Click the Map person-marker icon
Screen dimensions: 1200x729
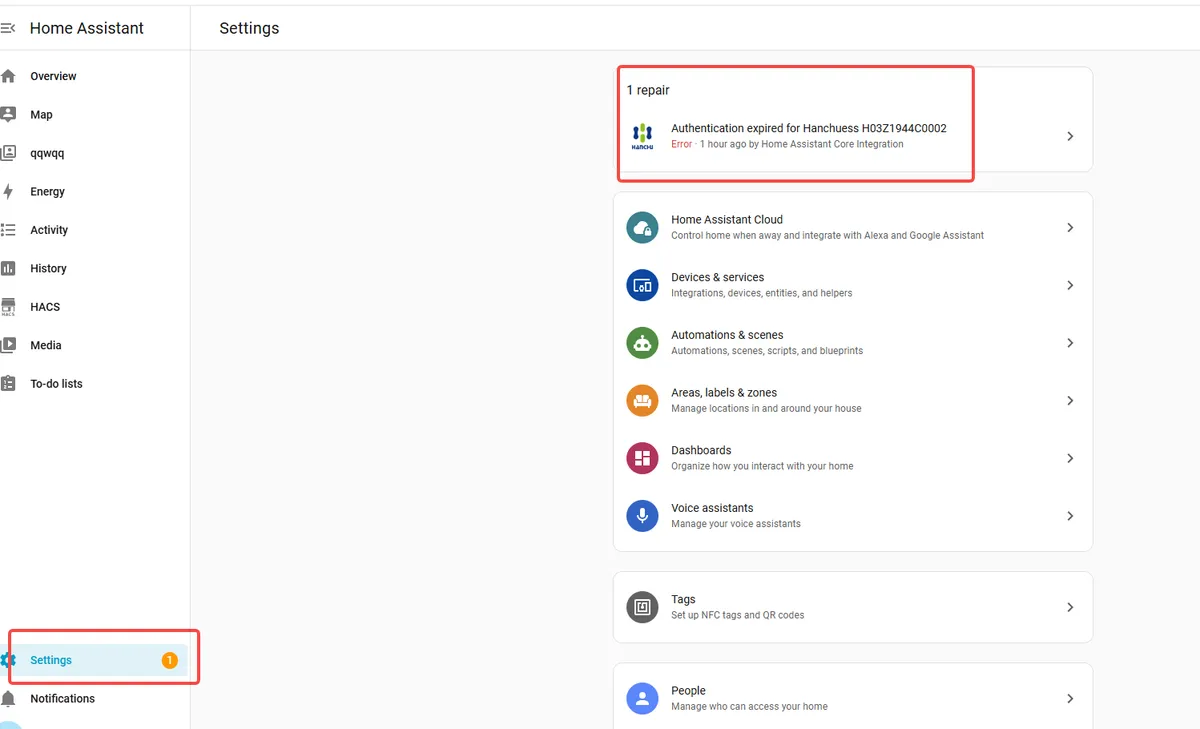click(8, 114)
